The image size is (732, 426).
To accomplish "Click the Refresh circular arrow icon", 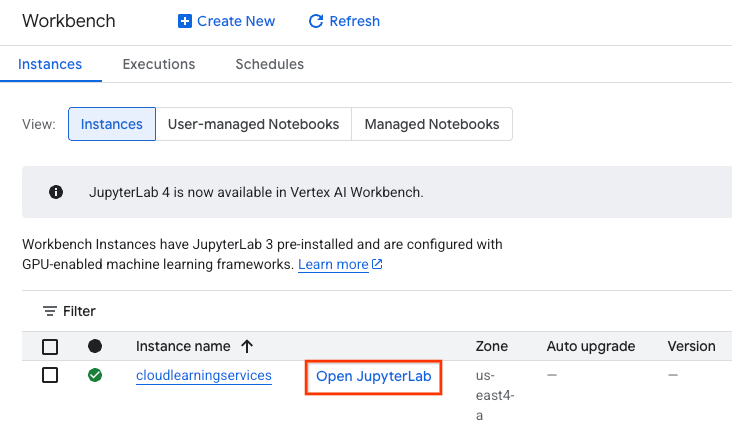I will click(316, 21).
